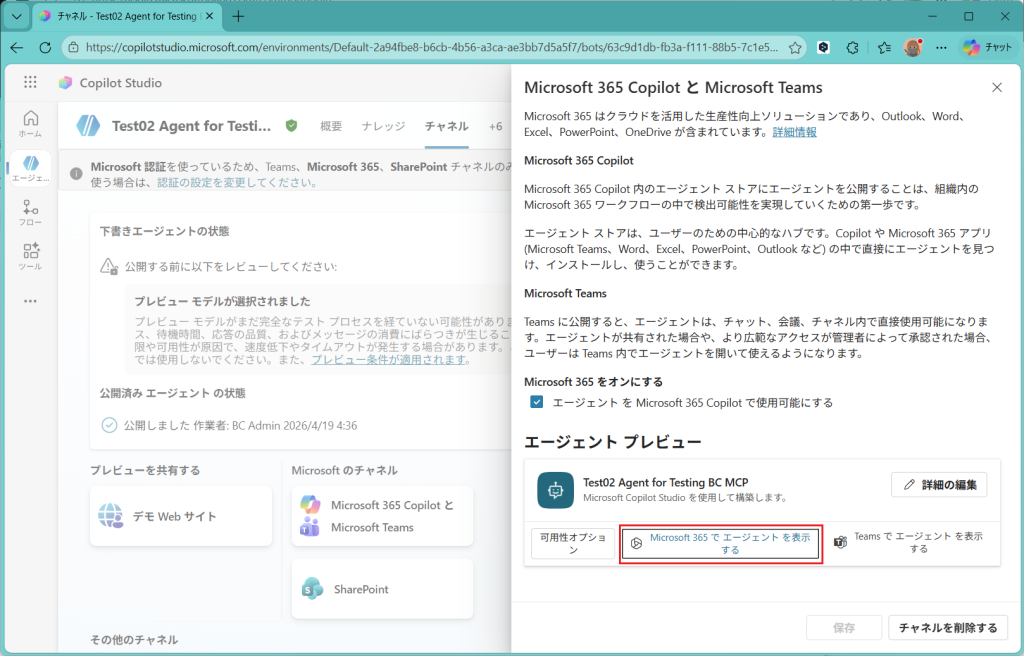Close the Microsoft 365 Copilot panel
Image resolution: width=1024 pixels, height=656 pixels.
(x=996, y=88)
